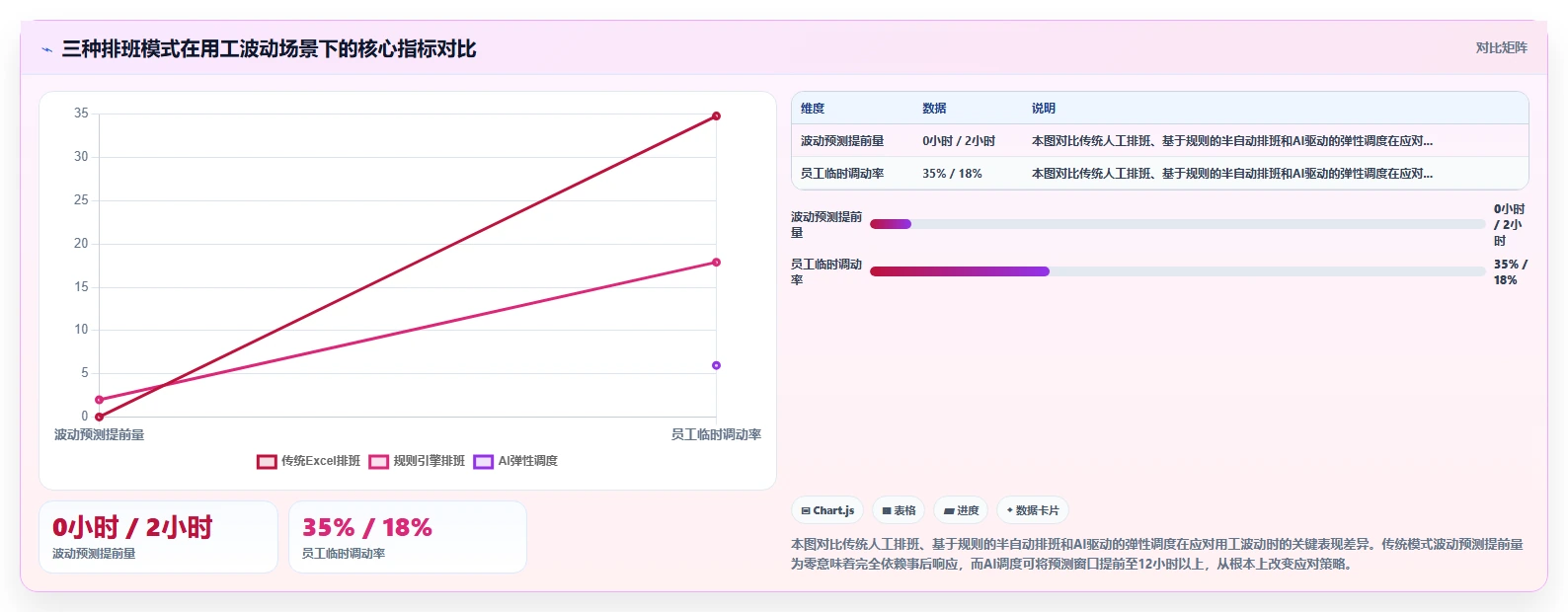This screenshot has width=1568, height=612.
Task: Click the 数据卡片 tag chip
Action: coord(1033,510)
